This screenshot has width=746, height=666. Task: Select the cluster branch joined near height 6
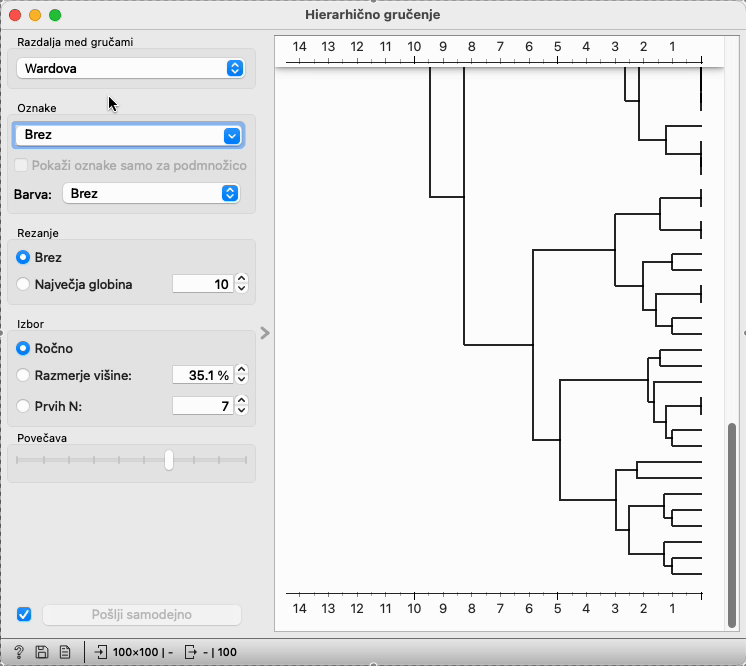pyautogui.click(x=533, y=344)
